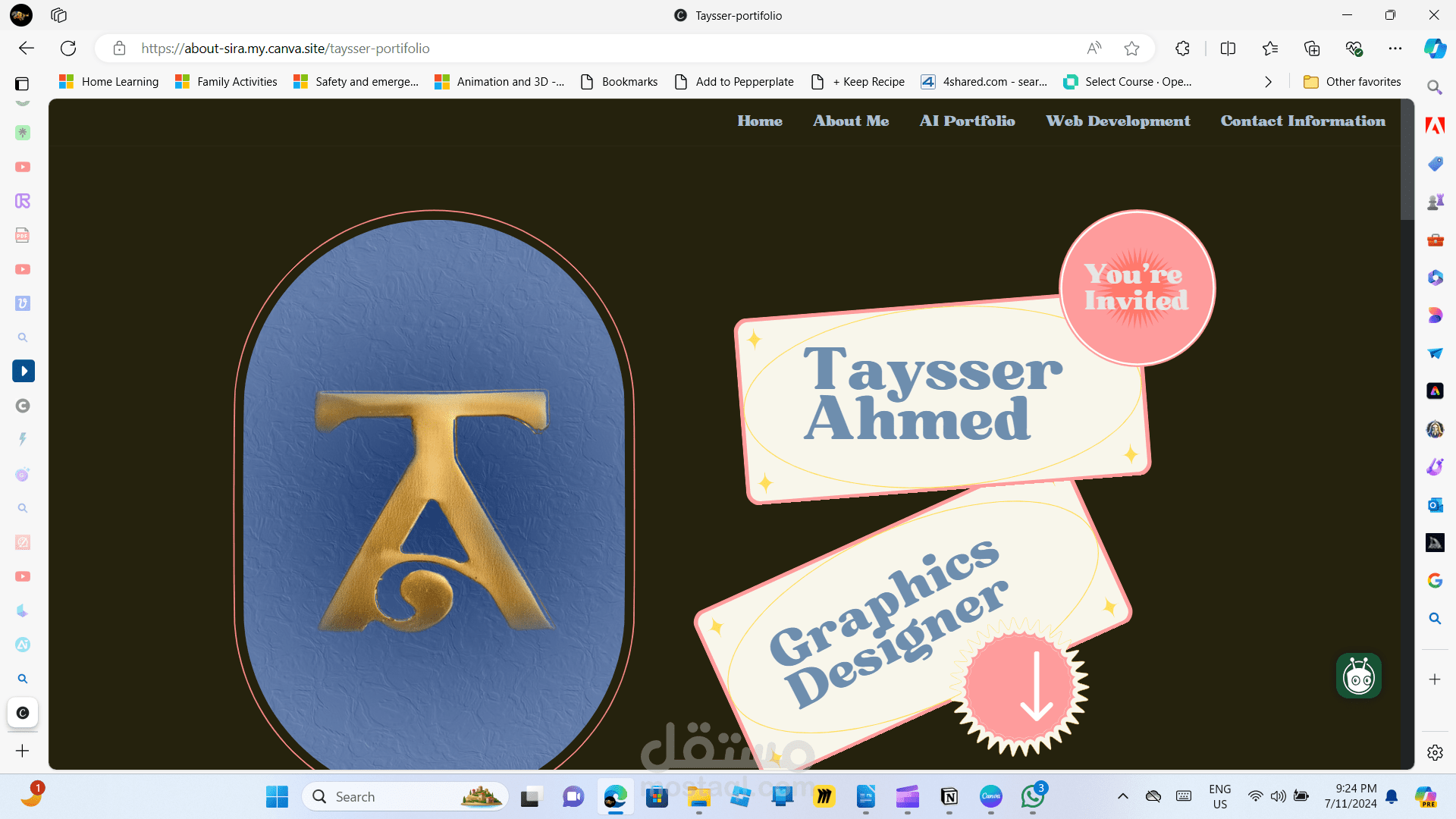Add an app to the sidebar with the plus
The image size is (1456, 819).
click(x=1435, y=679)
